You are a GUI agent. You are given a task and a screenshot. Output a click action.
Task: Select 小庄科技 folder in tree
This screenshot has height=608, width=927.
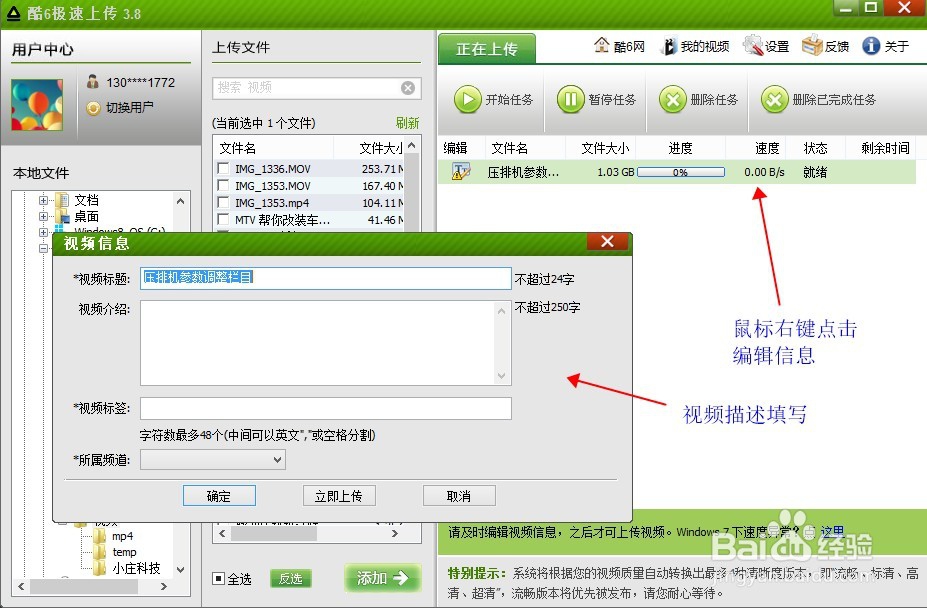point(136,568)
